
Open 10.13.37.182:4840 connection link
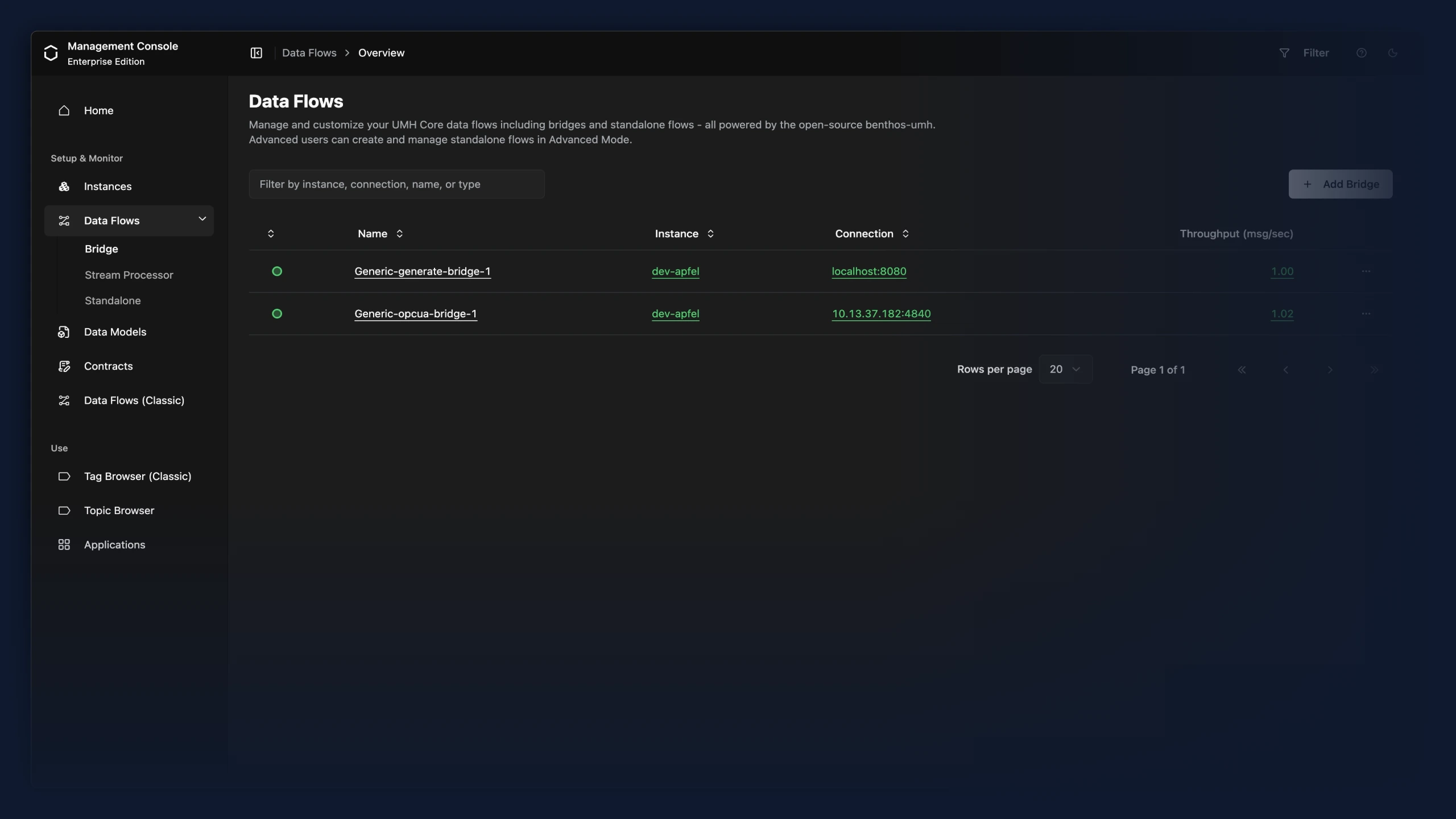882,314
